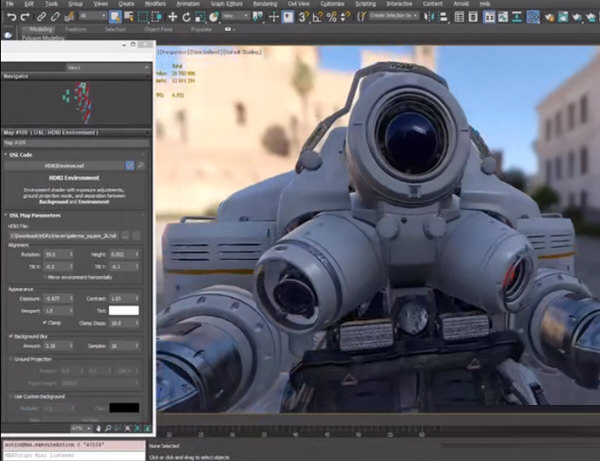Select the Select and Rotate tool
The image size is (600, 461).
[186, 17]
